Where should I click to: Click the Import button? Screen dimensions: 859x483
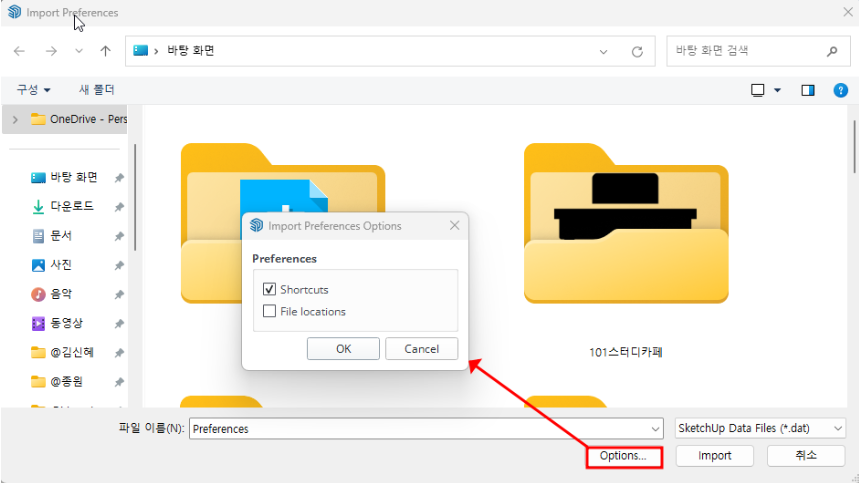point(714,456)
